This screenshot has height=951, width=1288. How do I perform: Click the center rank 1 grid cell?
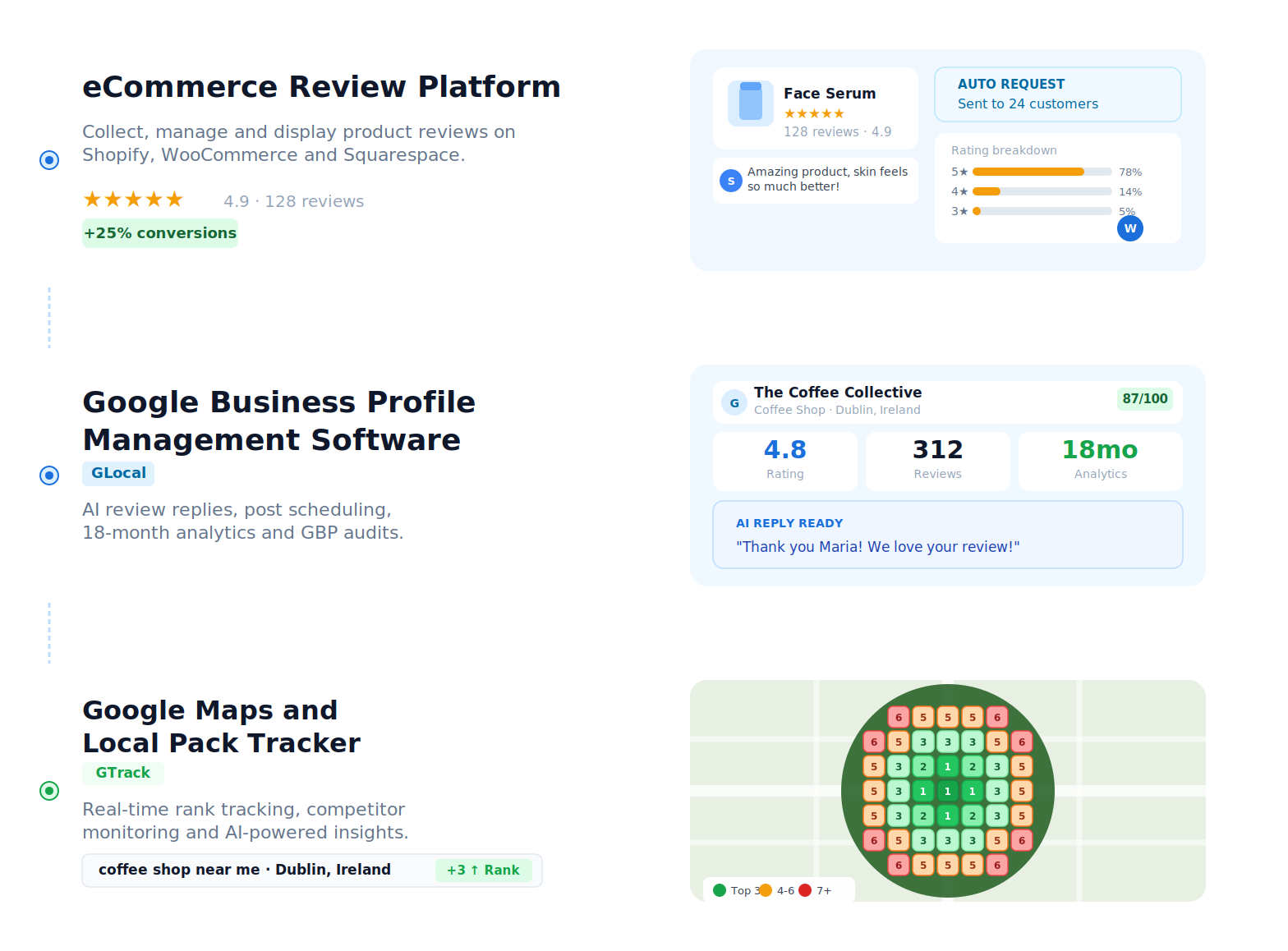point(948,791)
